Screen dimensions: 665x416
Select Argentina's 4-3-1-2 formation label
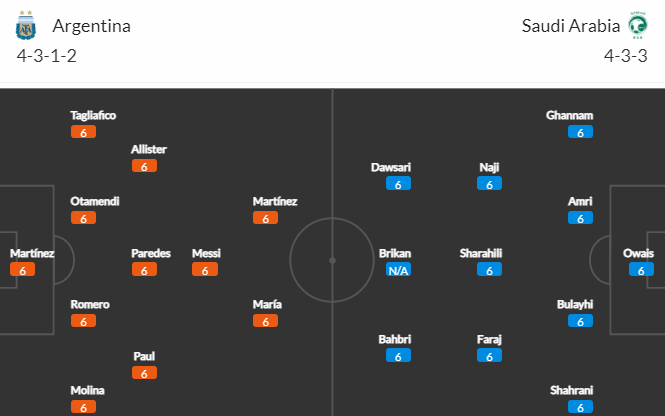pos(47,56)
